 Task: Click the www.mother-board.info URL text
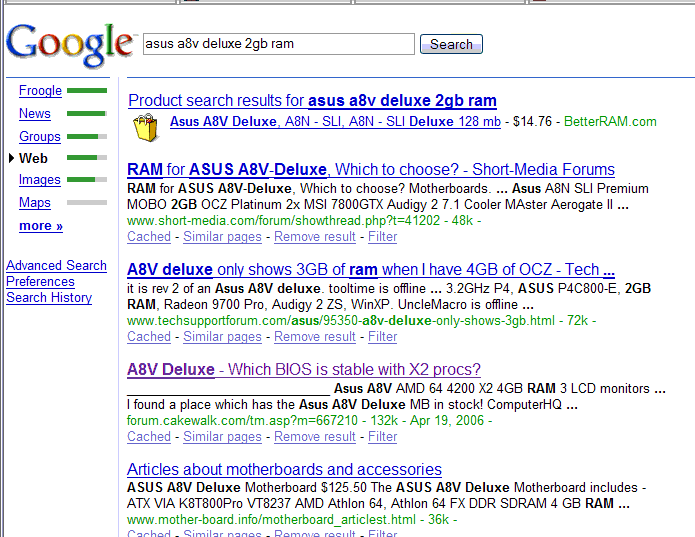click(271, 519)
